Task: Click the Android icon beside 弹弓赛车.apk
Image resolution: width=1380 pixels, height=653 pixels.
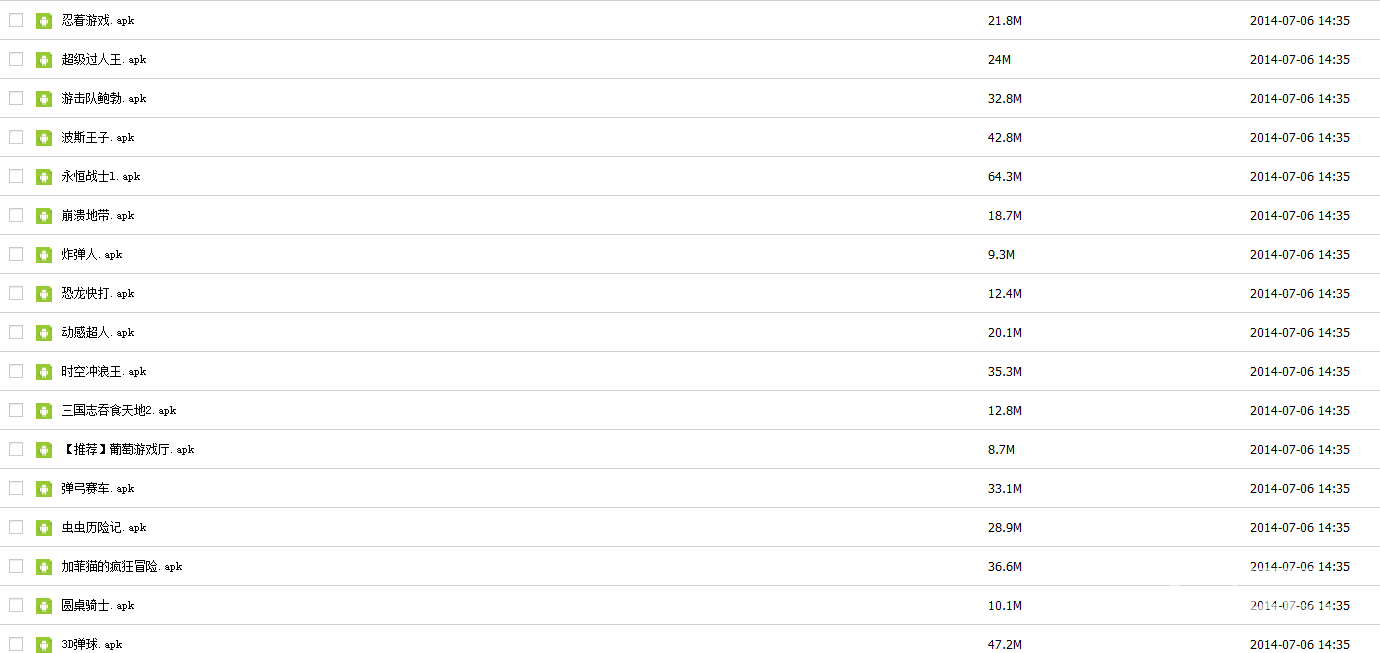Action: click(44, 489)
